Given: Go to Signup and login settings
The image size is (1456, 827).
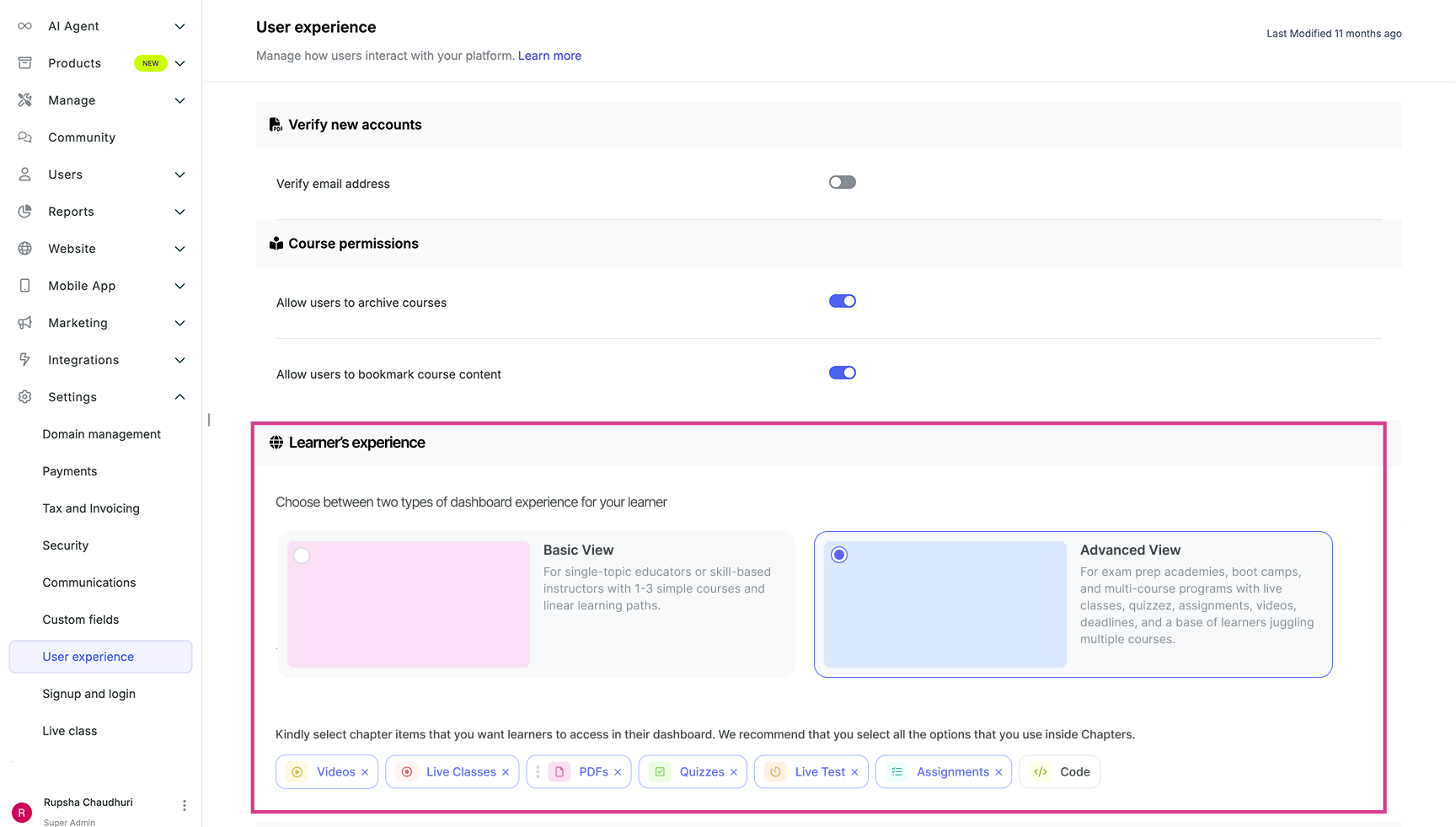Looking at the screenshot, I should (88, 694).
